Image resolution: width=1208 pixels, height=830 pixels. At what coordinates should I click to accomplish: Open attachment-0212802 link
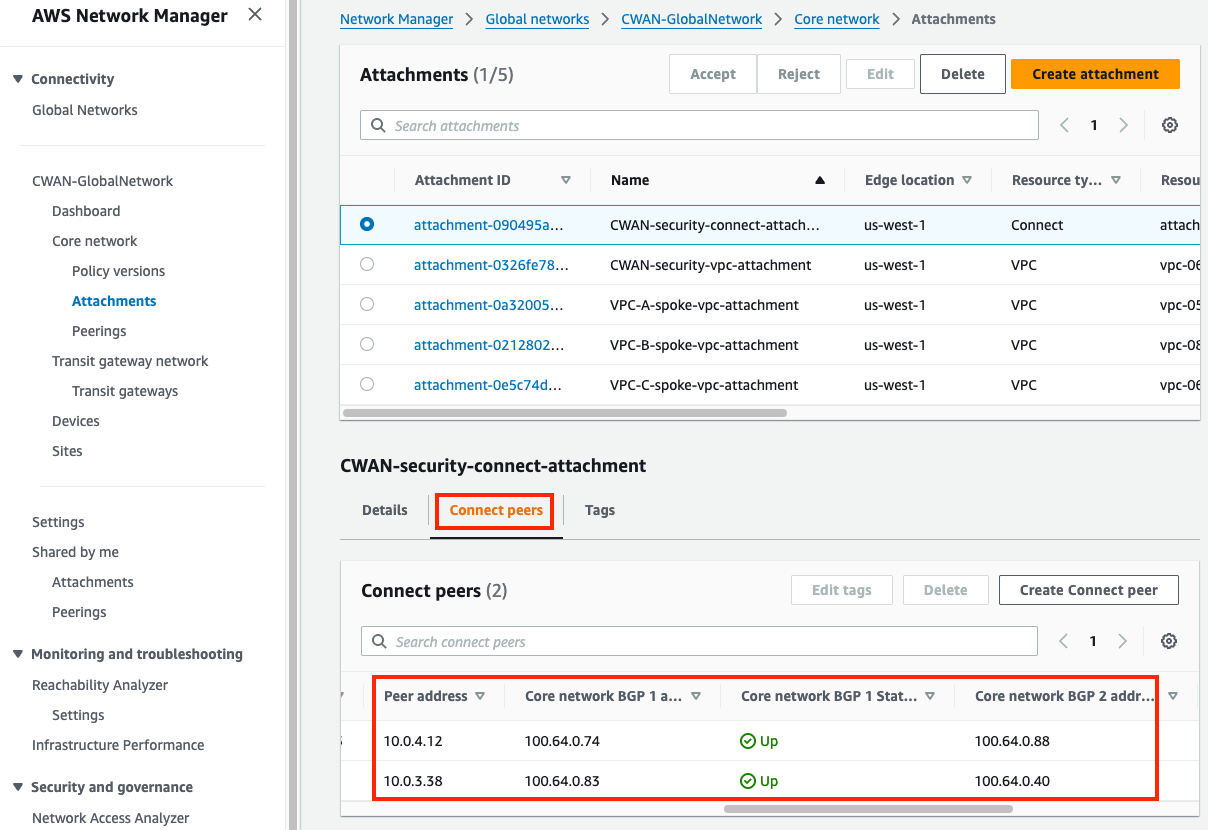(489, 345)
